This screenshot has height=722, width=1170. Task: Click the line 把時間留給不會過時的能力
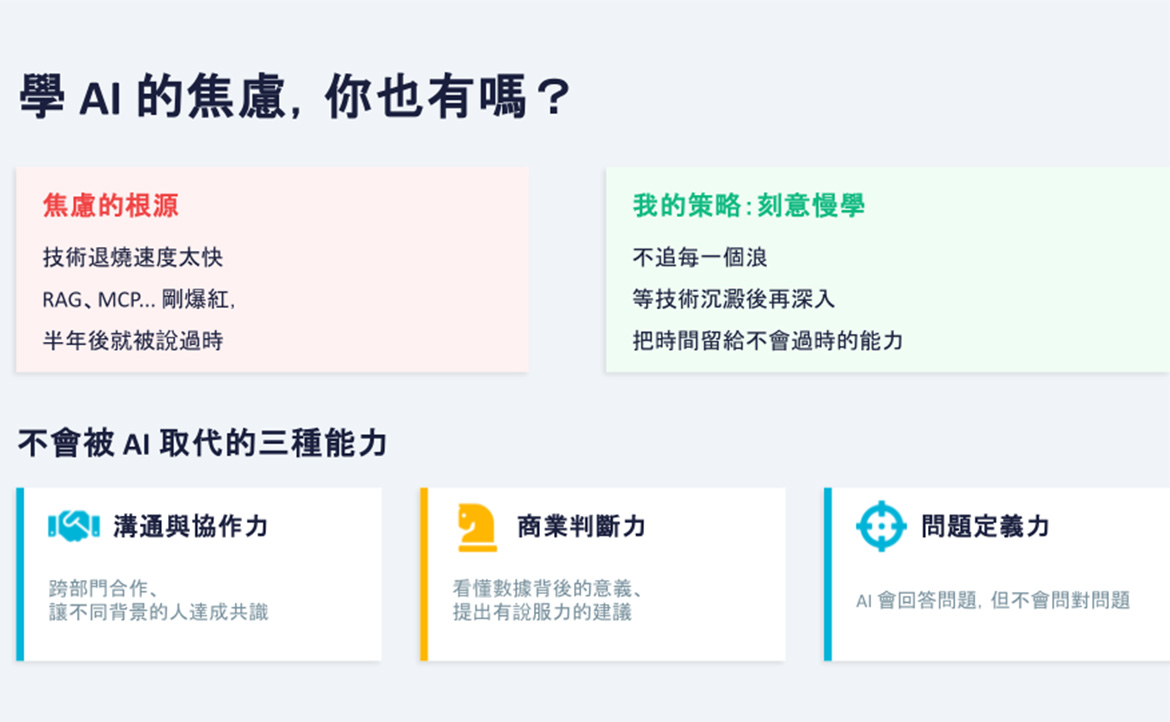768,341
